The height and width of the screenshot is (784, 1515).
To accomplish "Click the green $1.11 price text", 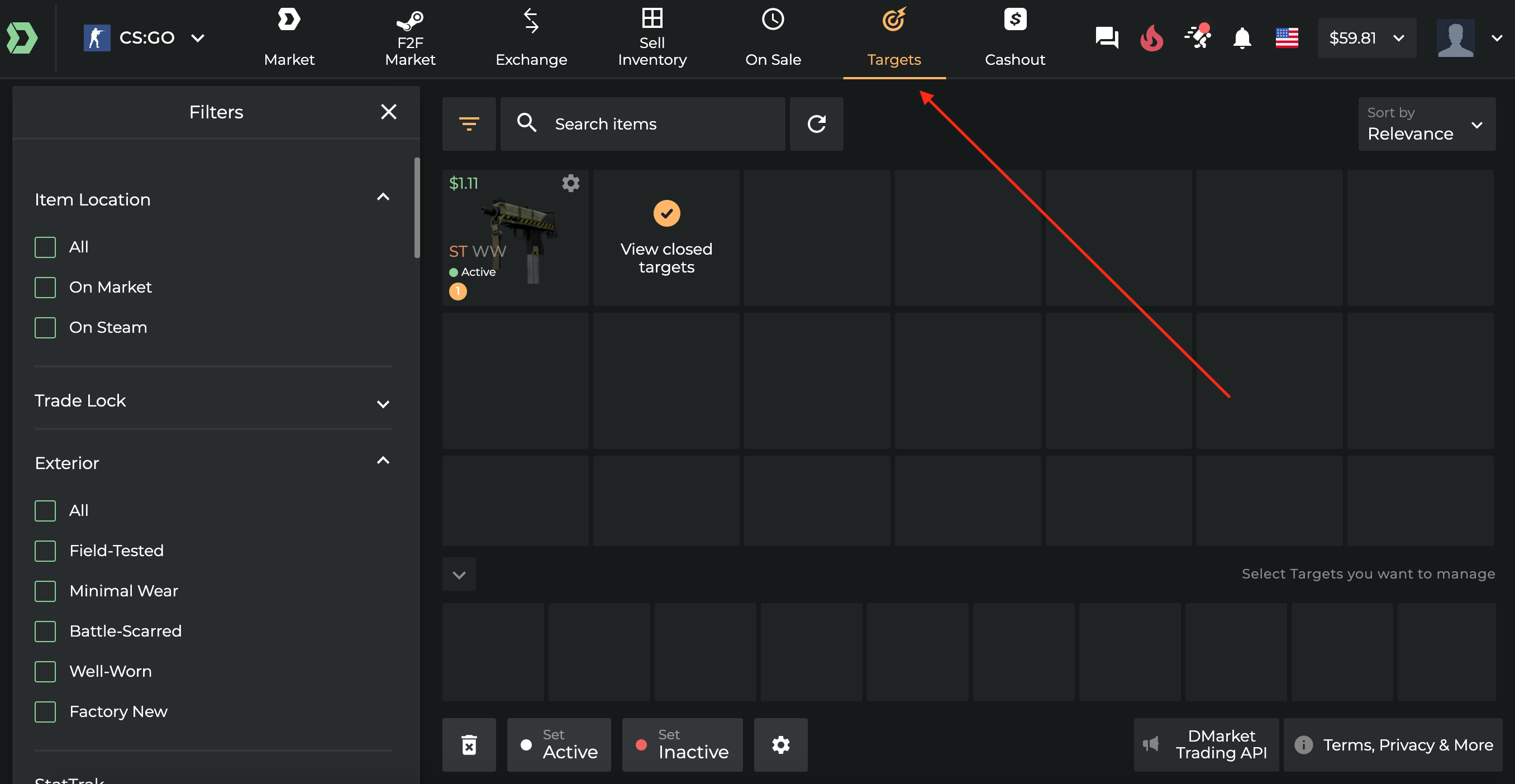I will pyautogui.click(x=464, y=183).
